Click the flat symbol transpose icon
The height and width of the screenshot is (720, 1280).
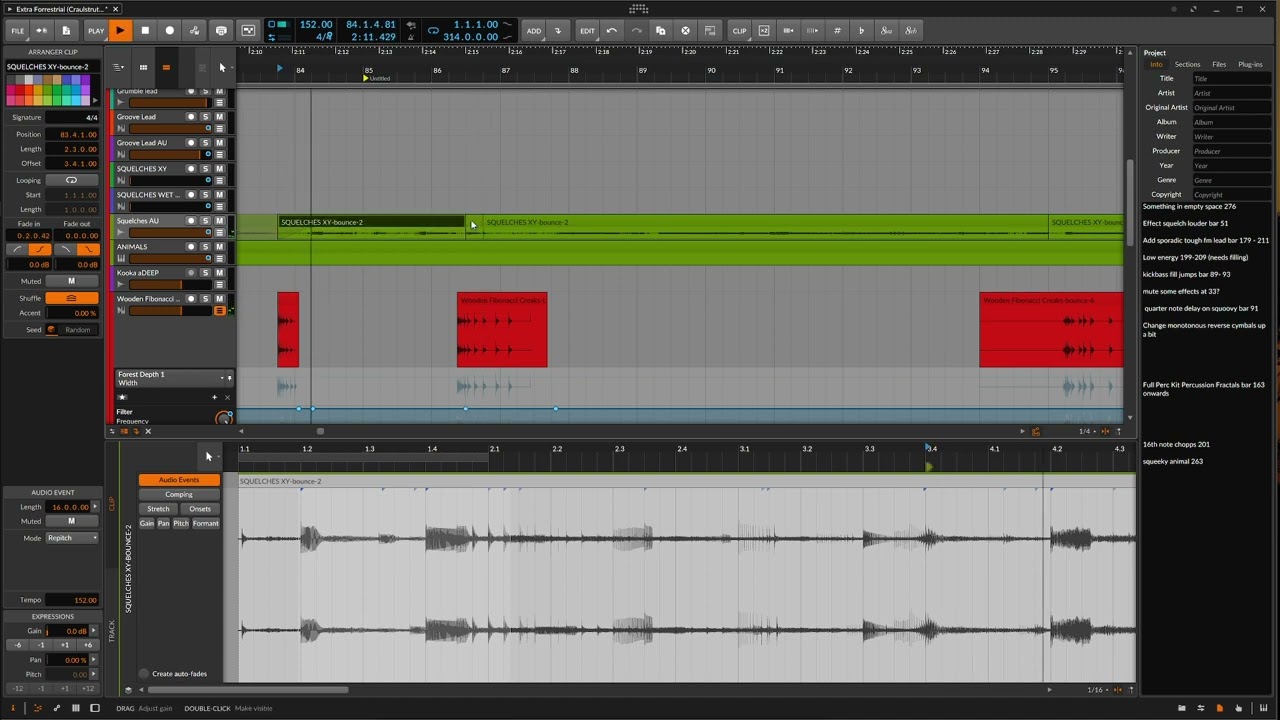[861, 31]
